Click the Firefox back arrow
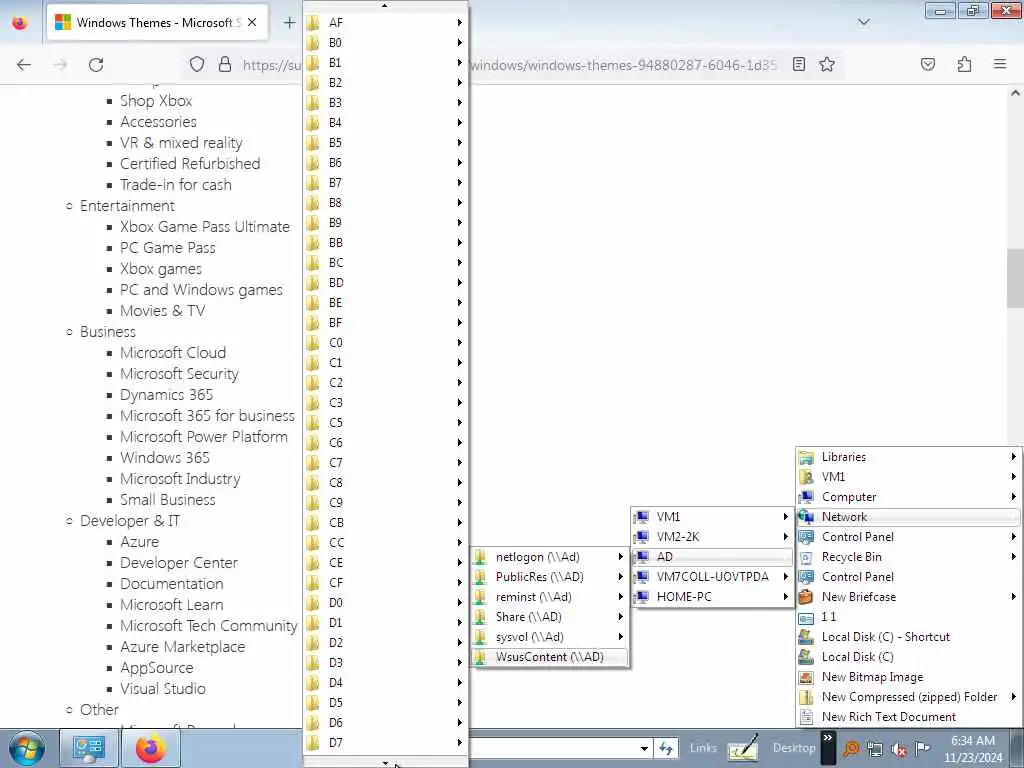Viewport: 1024px width, 768px height. (24, 65)
